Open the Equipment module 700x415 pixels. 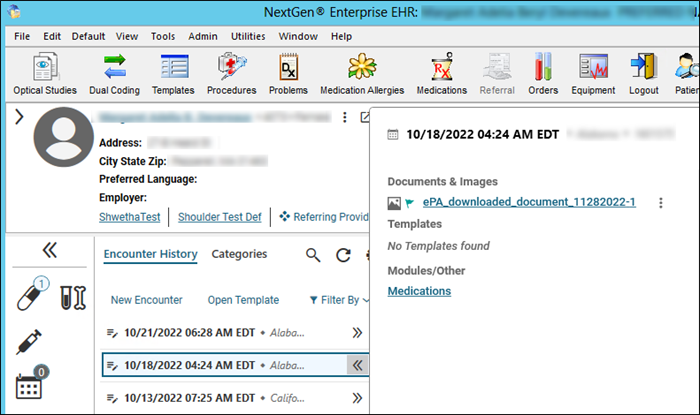tap(593, 74)
